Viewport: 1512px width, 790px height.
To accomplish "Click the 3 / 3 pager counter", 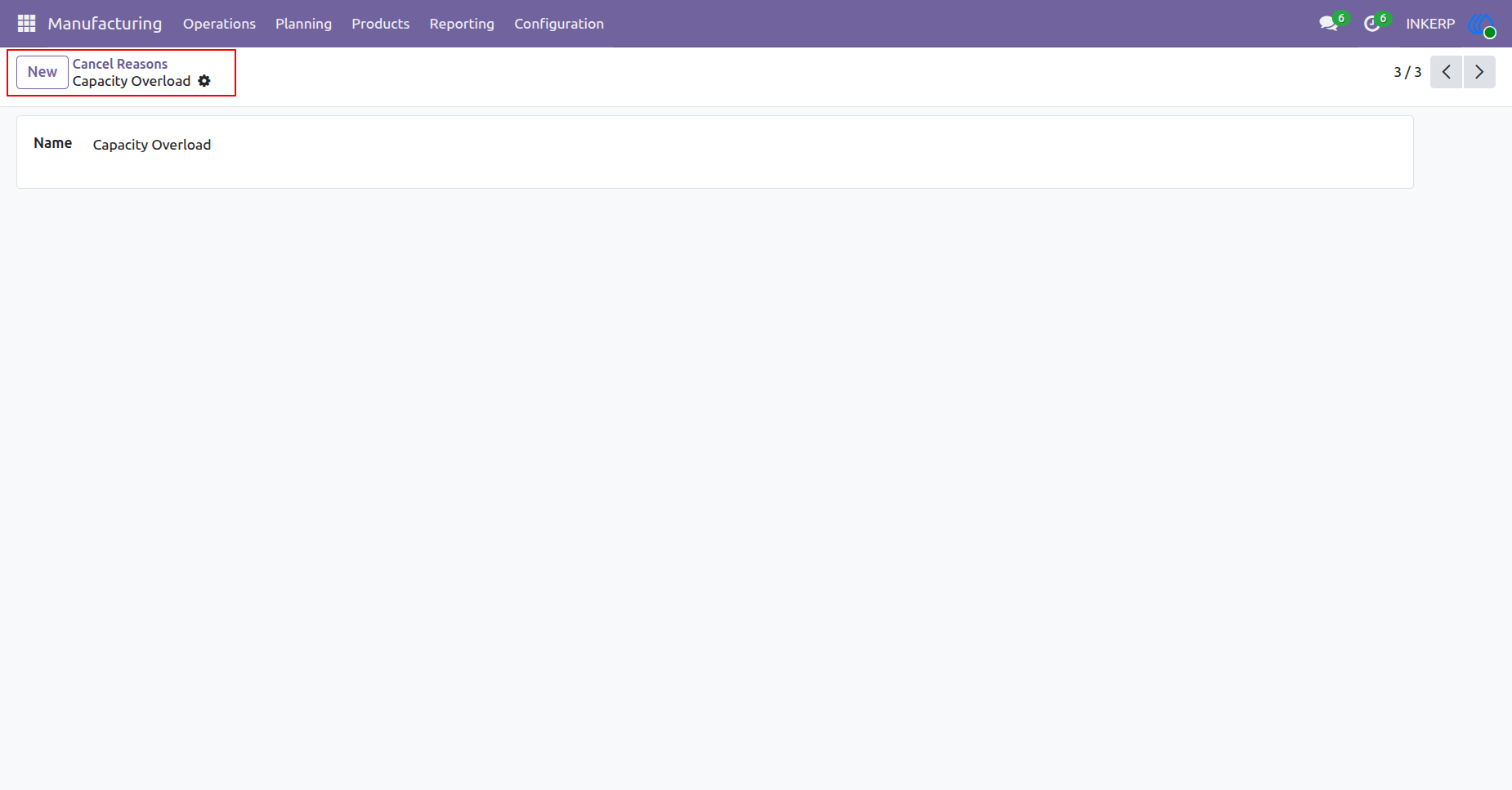I will coord(1407,72).
